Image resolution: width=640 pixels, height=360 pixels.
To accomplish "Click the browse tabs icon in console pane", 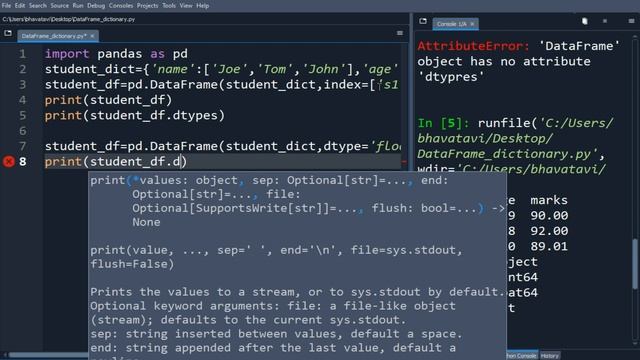I will (423, 21).
